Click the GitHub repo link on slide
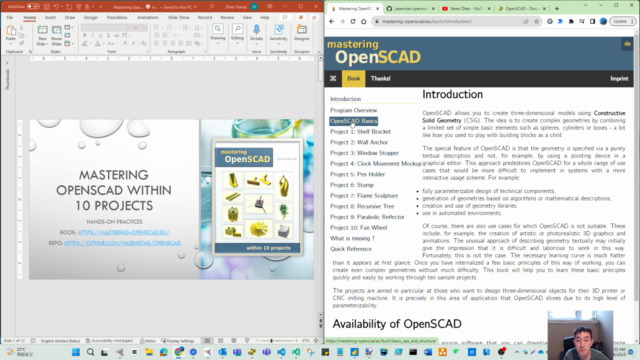This screenshot has height=360, width=640. point(122,243)
